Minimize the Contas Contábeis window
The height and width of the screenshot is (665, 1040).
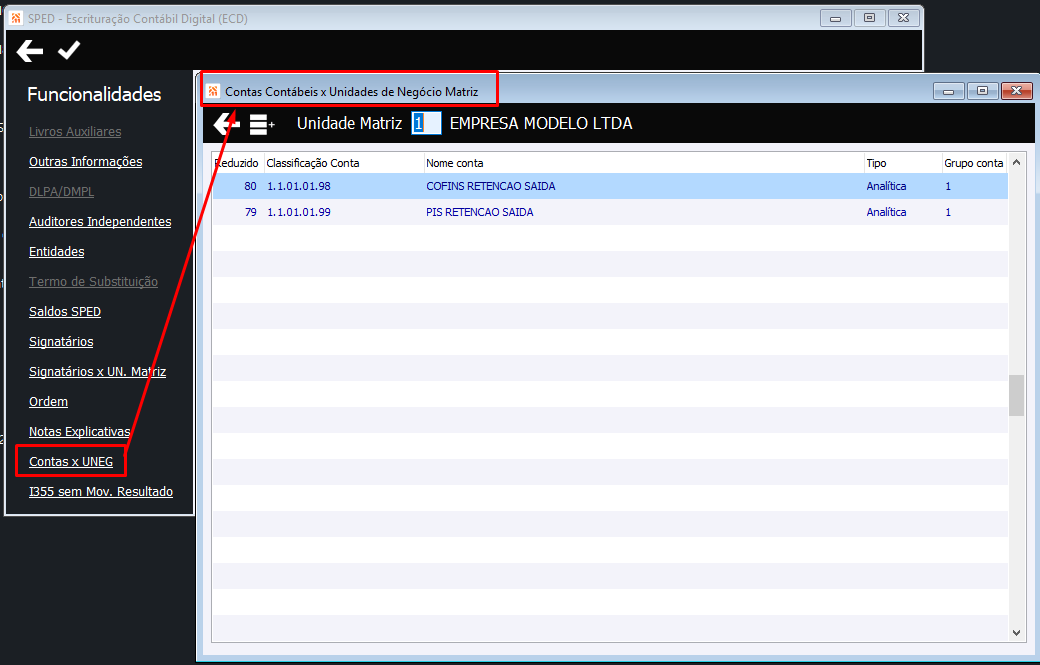948,91
